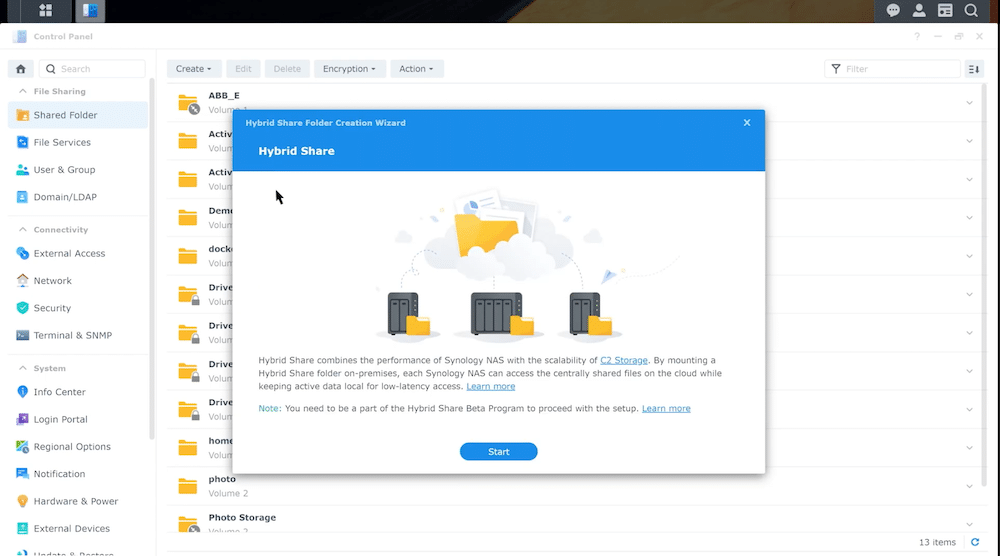Open the user account options icon
1000x556 pixels.
(919, 10)
